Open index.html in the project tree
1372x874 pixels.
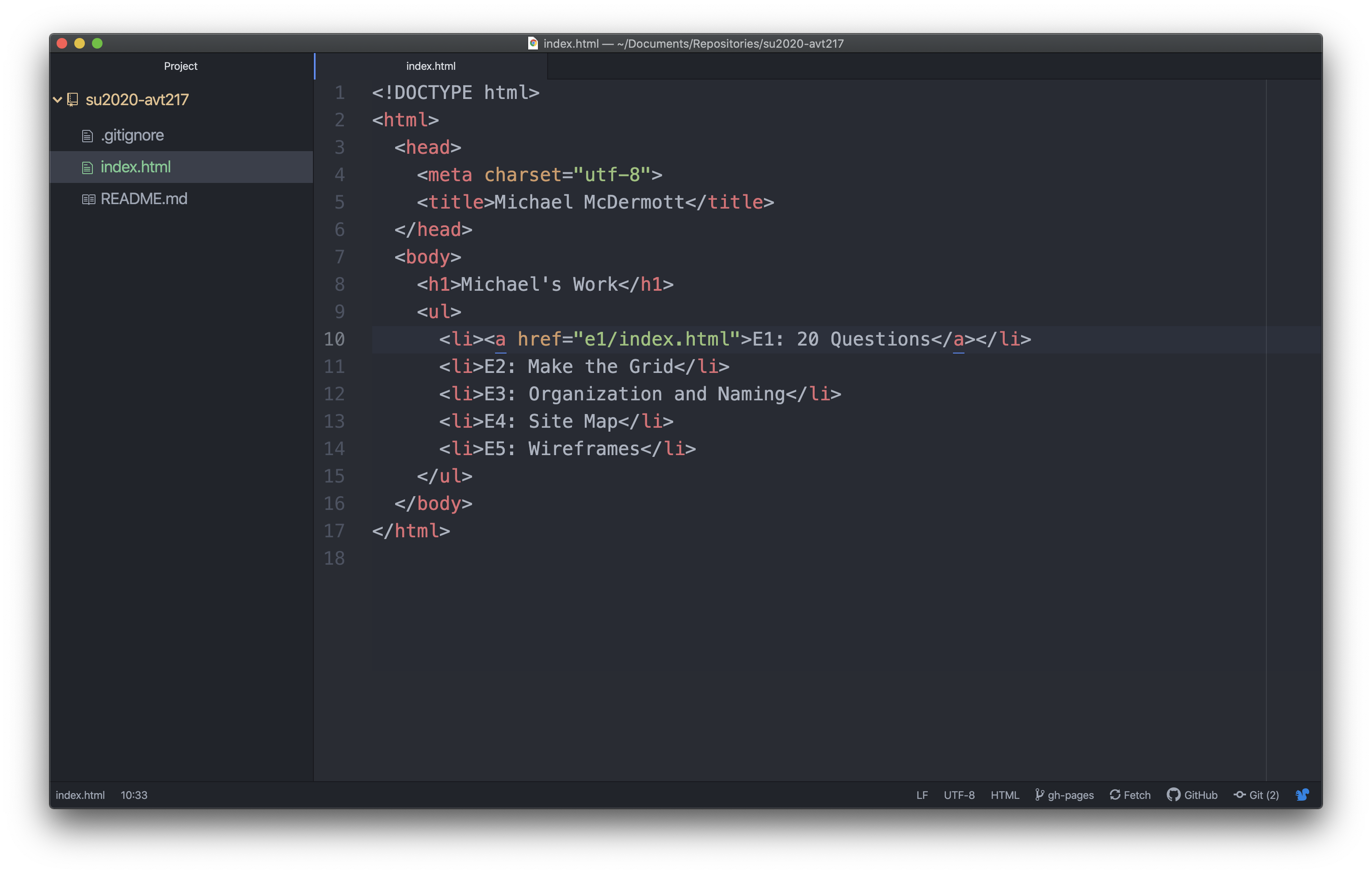[x=136, y=167]
